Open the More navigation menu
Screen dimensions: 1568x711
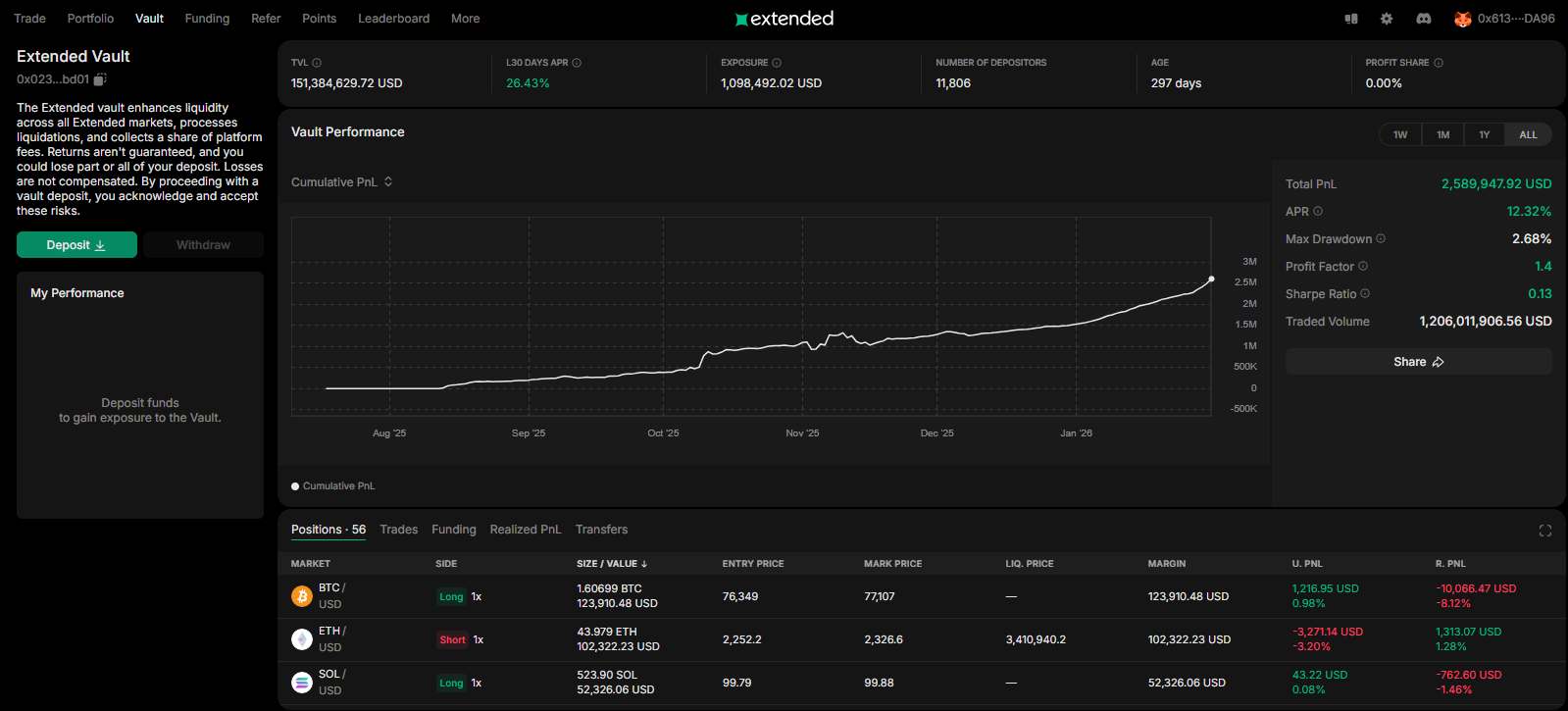point(465,19)
